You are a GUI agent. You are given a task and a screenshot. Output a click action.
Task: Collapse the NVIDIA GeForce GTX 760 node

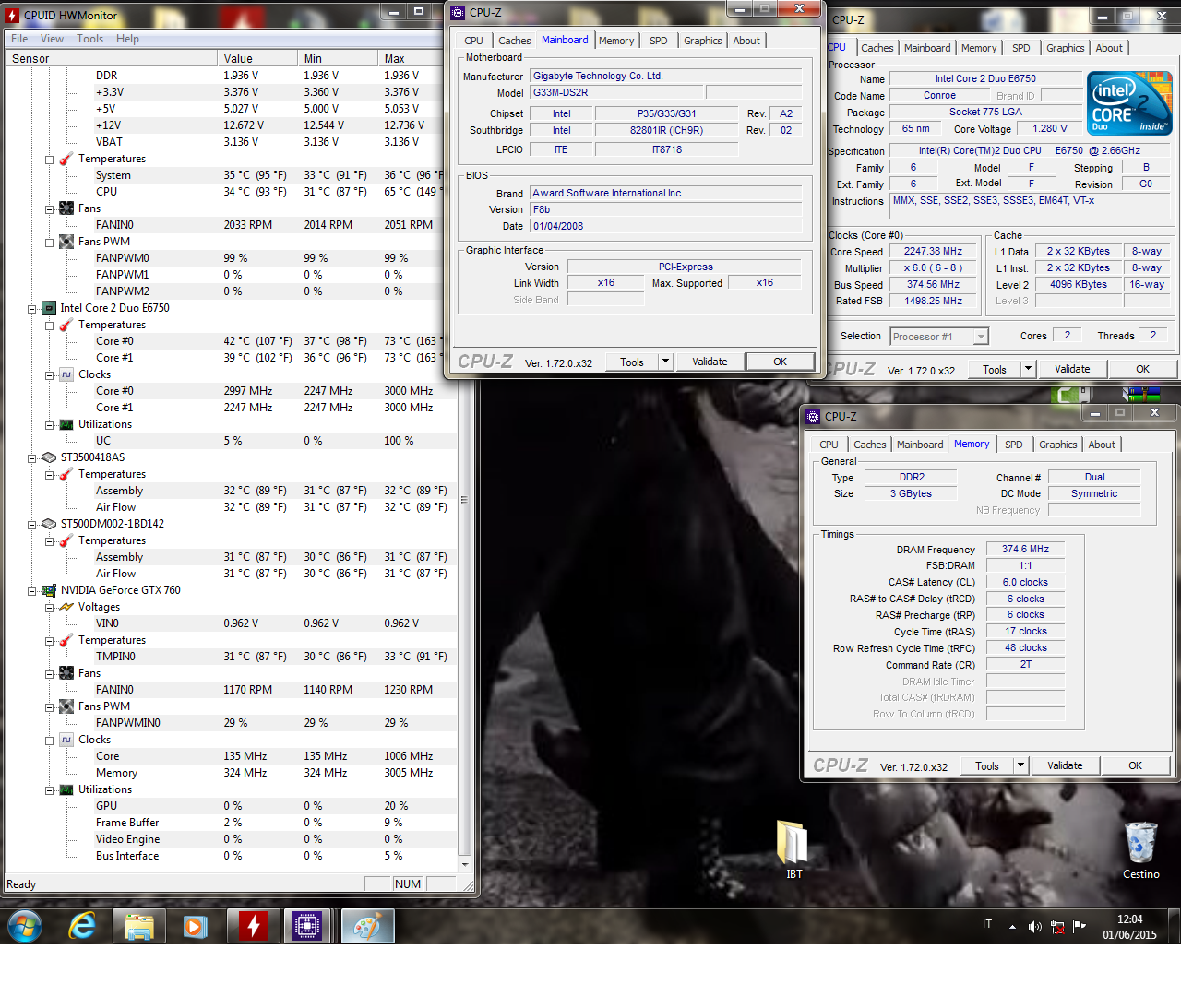[x=32, y=591]
